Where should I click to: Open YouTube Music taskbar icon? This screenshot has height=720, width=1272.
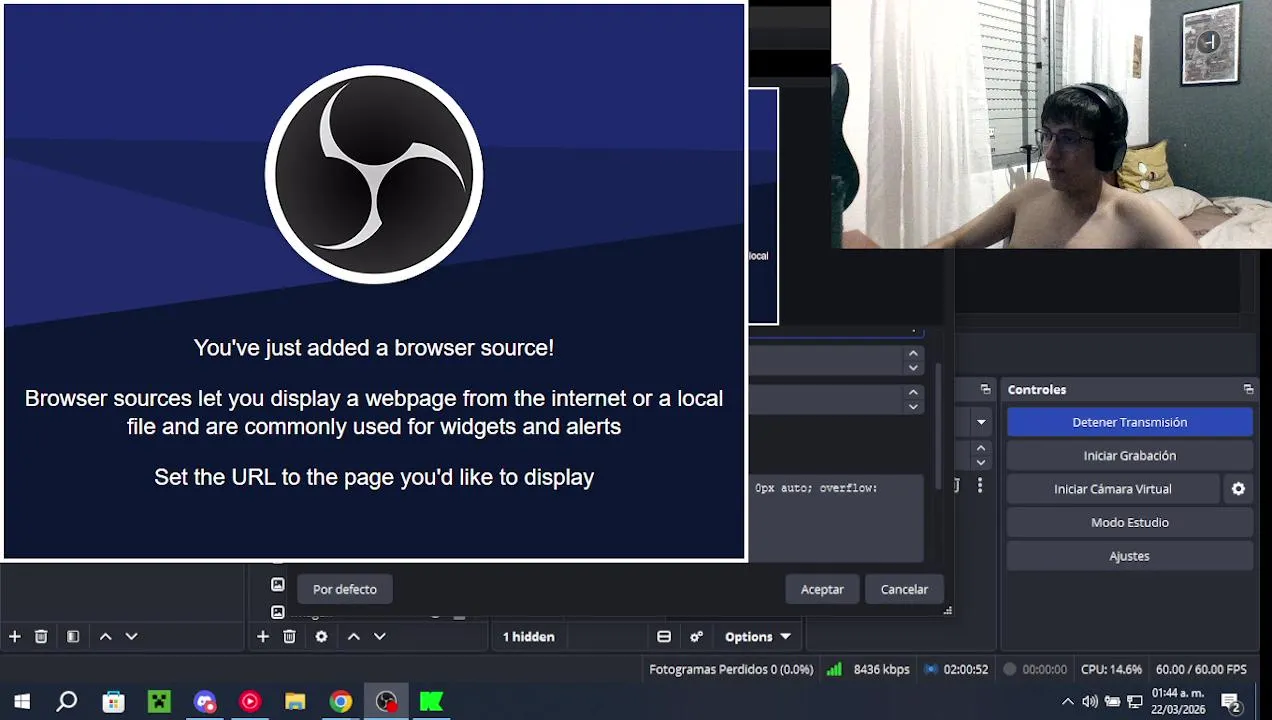[250, 702]
